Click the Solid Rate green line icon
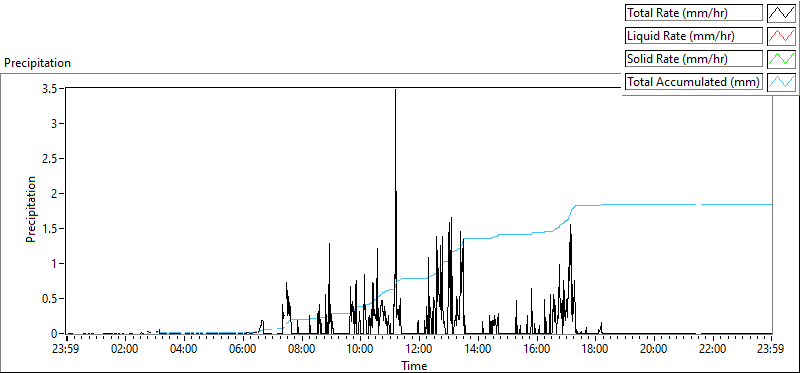 [781, 59]
